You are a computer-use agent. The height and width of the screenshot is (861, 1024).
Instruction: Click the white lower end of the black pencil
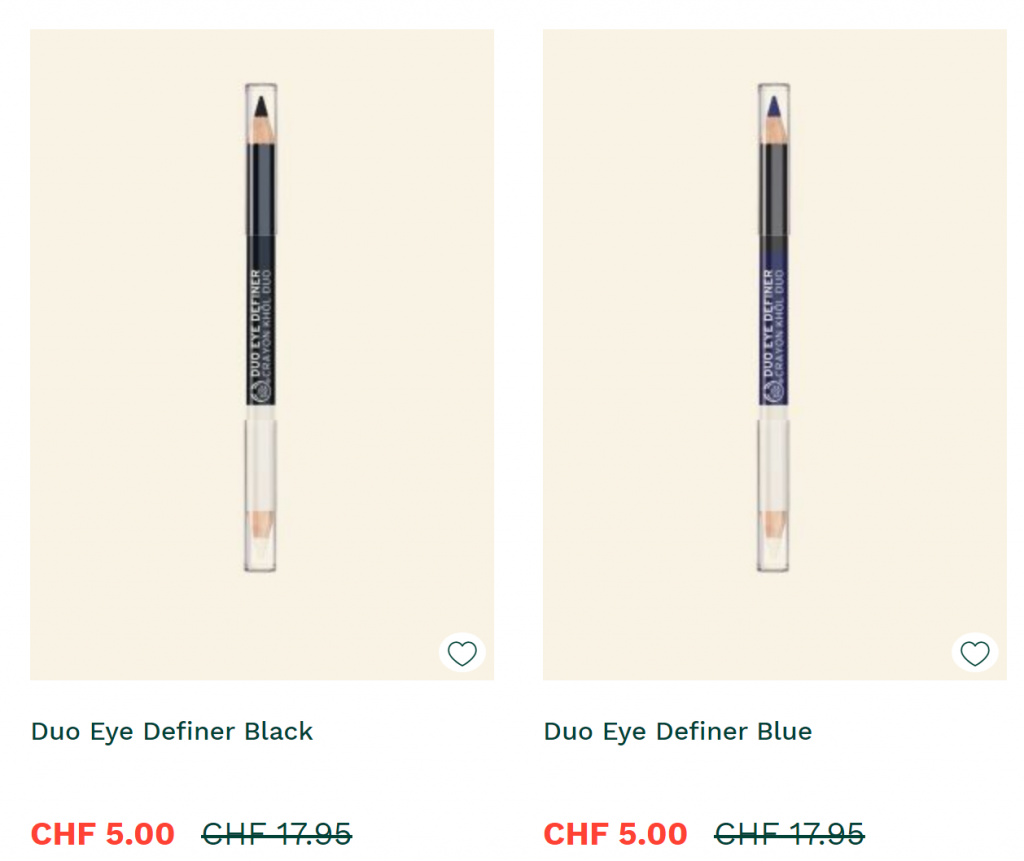click(261, 470)
